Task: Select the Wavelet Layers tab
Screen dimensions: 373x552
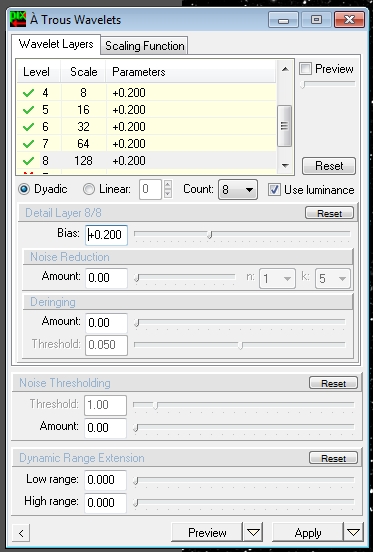Action: [x=56, y=44]
